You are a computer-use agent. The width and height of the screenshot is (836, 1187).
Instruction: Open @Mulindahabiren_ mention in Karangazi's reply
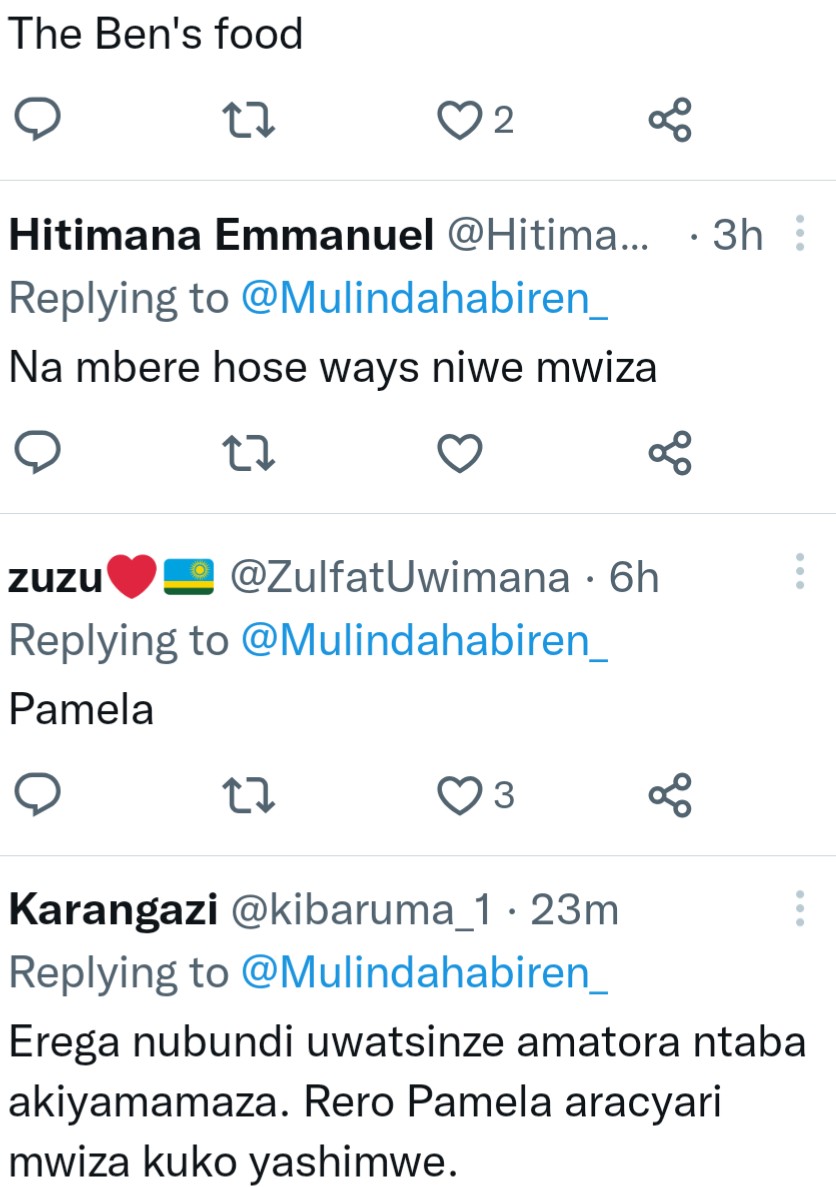point(425,973)
